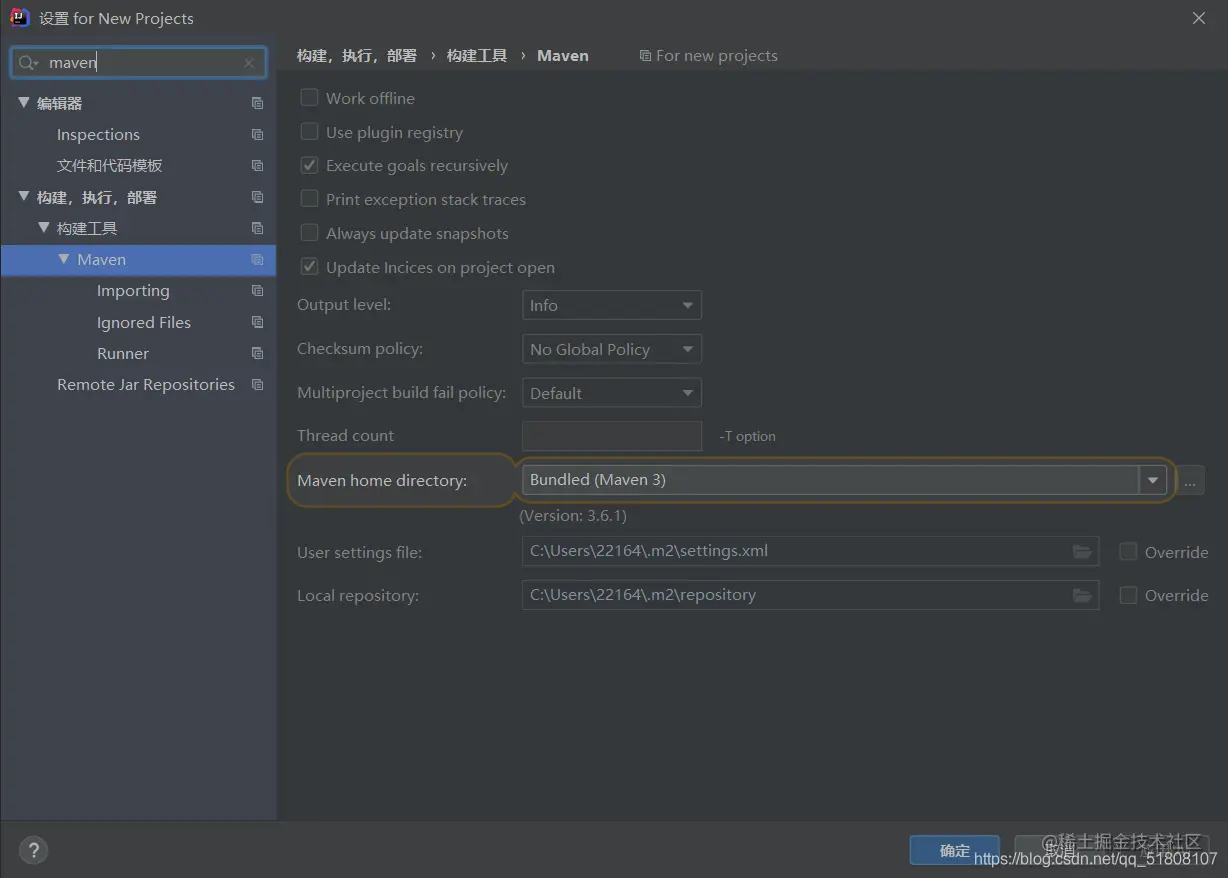Click the (Version: 3.6.1) text
The height and width of the screenshot is (878, 1228).
click(573, 516)
